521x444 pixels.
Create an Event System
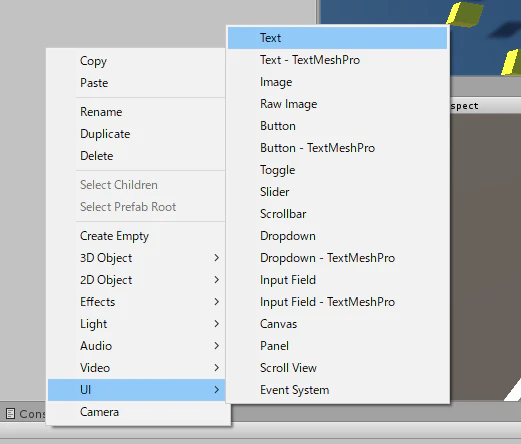click(337, 390)
